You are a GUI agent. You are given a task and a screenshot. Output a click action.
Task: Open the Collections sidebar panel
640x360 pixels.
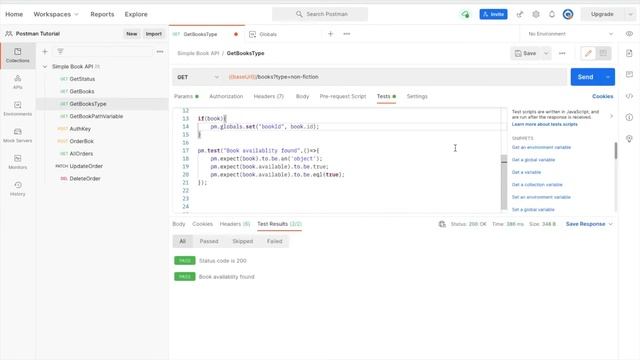(x=18, y=56)
